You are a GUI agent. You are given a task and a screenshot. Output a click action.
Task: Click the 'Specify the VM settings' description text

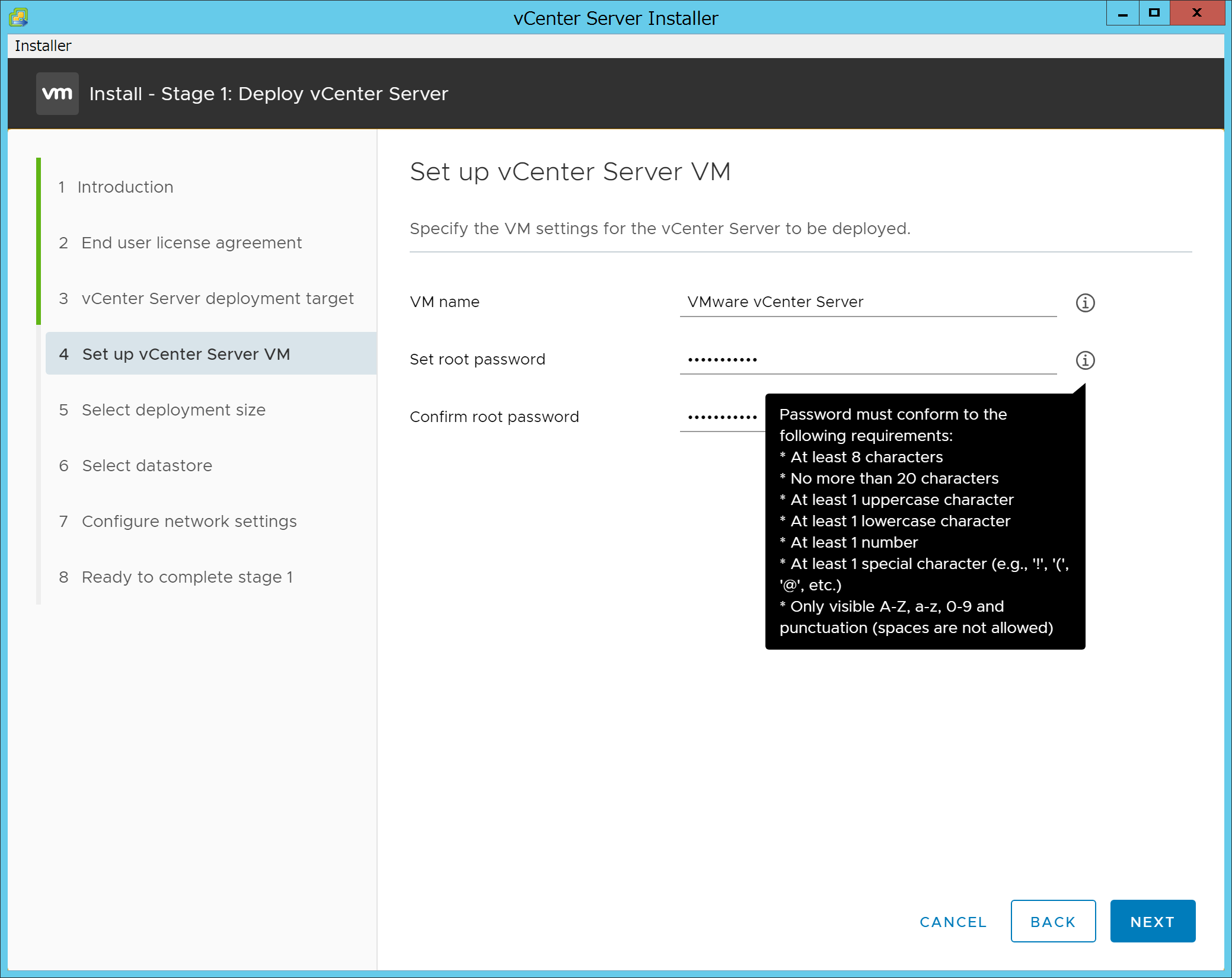pos(660,228)
